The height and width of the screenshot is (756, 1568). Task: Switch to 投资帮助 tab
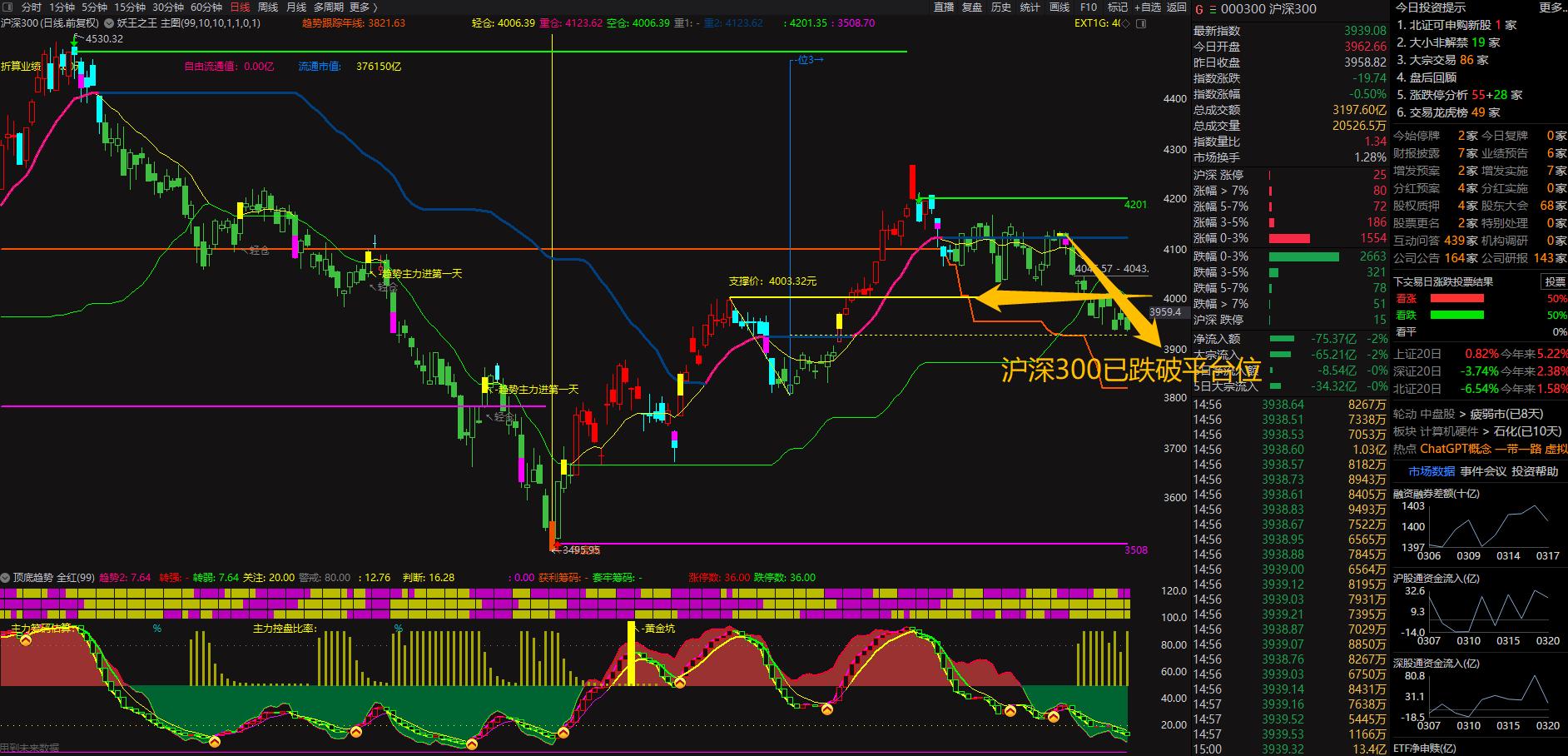click(1536, 471)
